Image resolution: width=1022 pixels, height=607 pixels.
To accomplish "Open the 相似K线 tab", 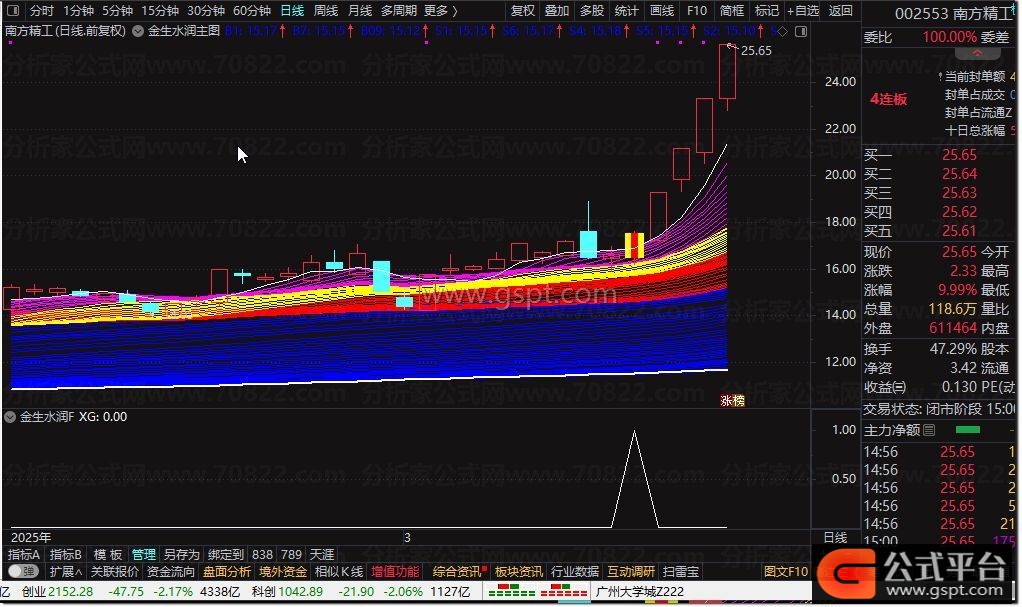I will (x=339, y=572).
